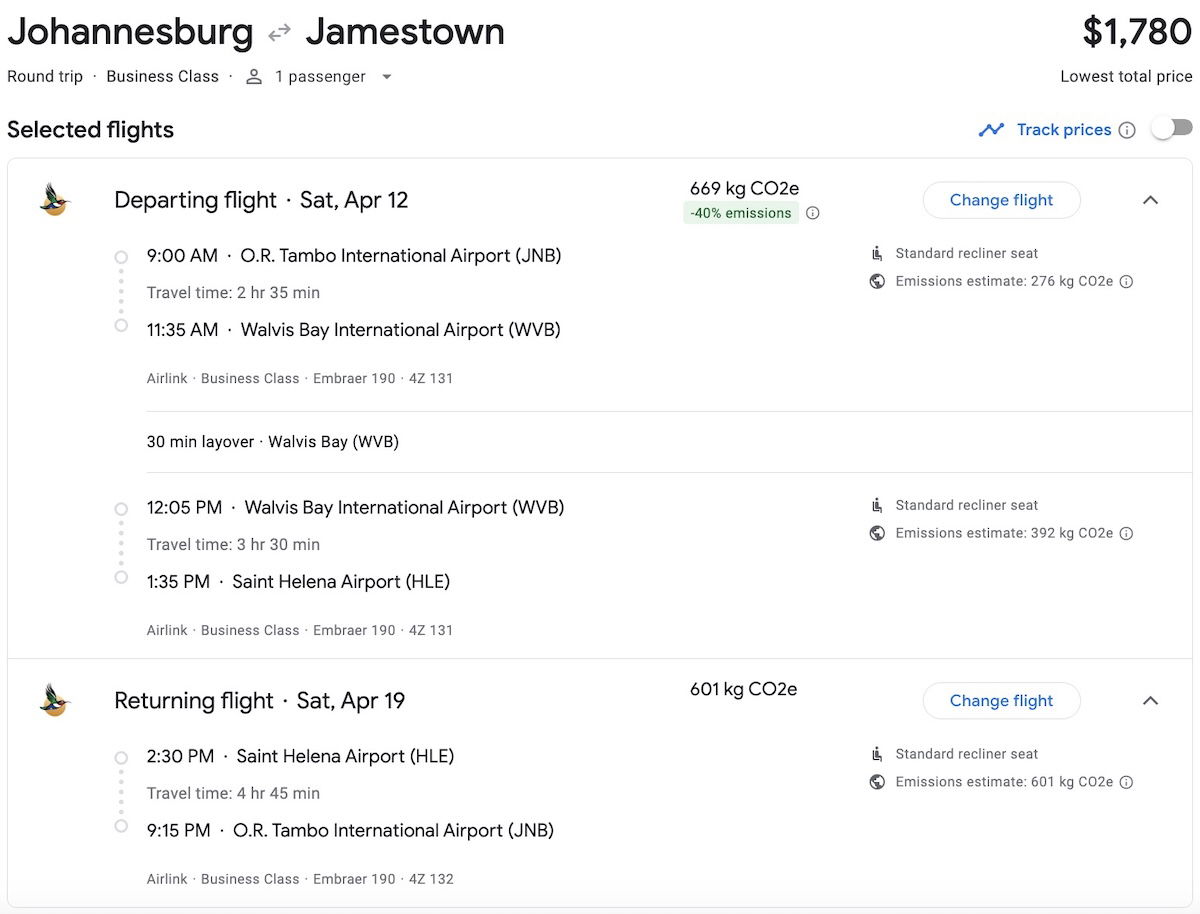Open the 1 passenger dropdown arrow

pyautogui.click(x=387, y=77)
